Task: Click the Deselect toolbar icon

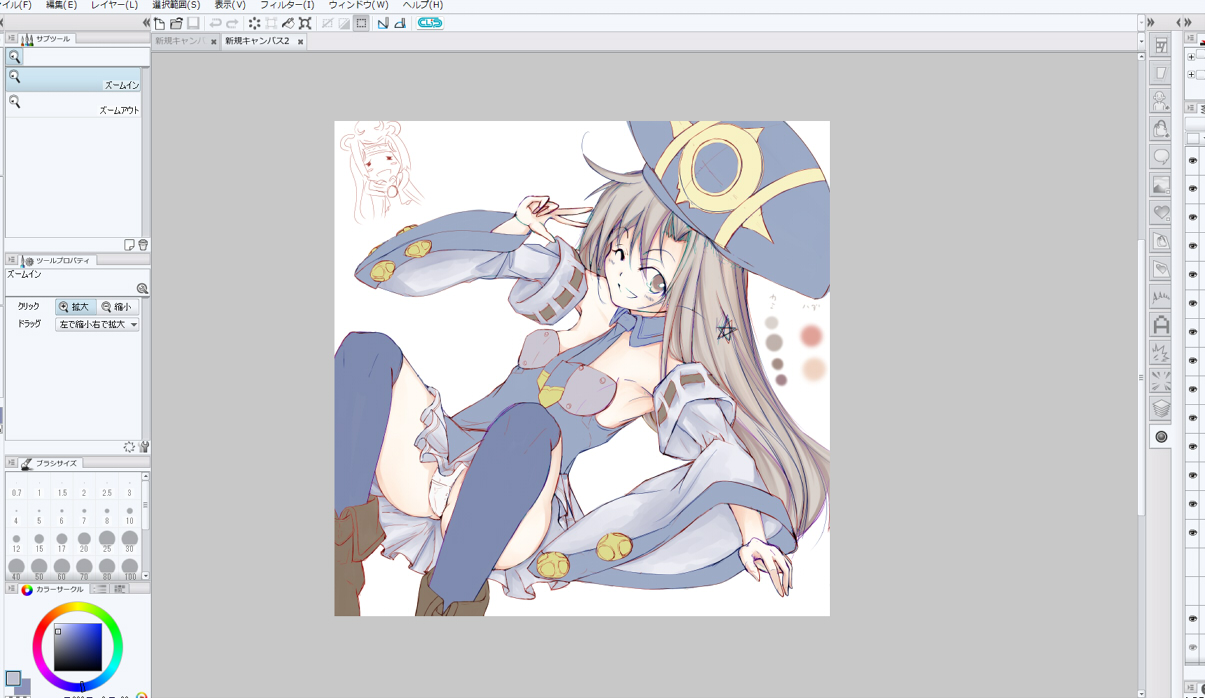Action: click(x=327, y=23)
